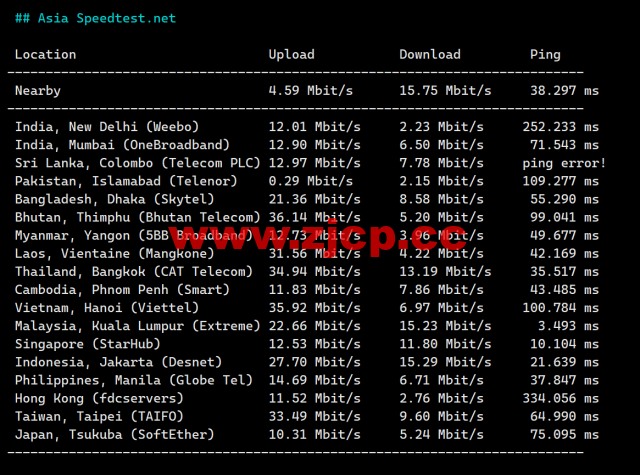This screenshot has width=640, height=475.
Task: Click Tsukuba download '5.24 Mbit/s'
Action: (441, 435)
